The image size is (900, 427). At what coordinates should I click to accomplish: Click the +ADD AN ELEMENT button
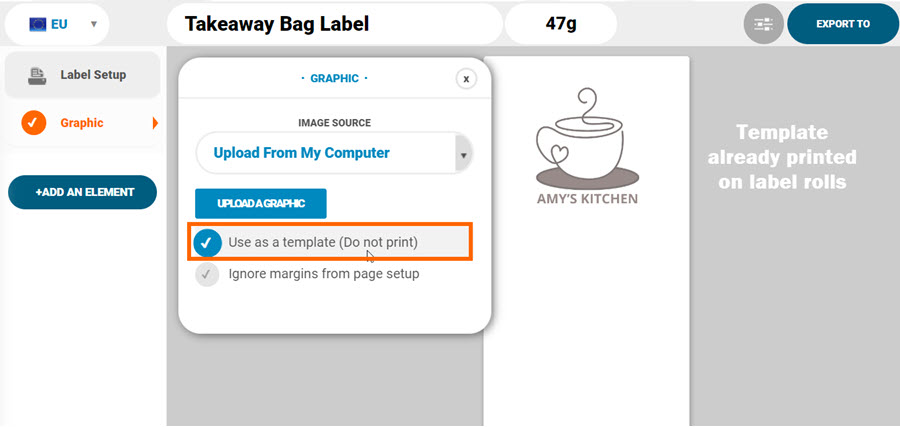(82, 192)
